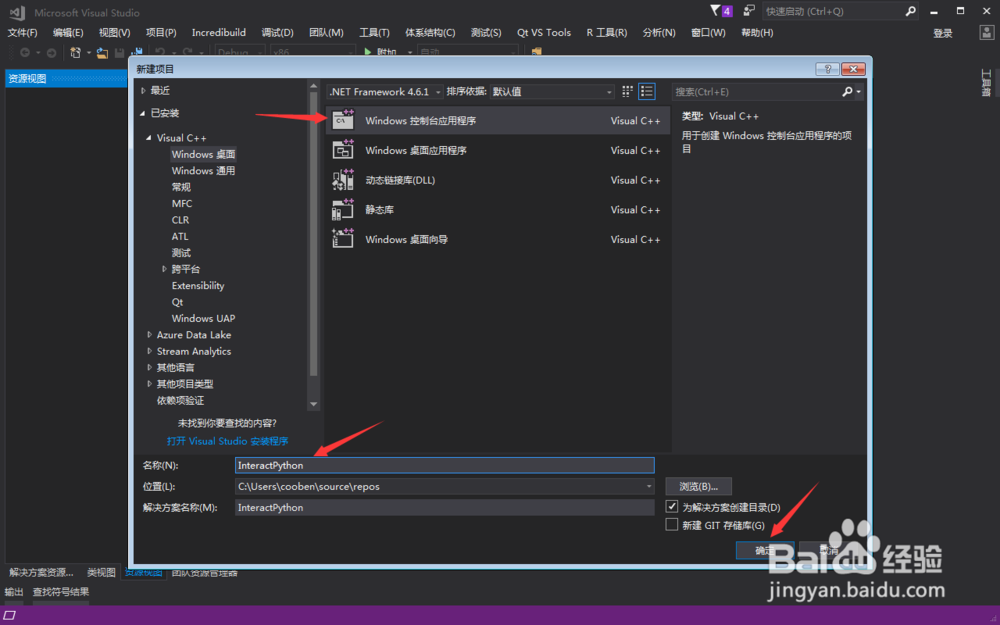This screenshot has width=1000, height=625.
Task: Open the 位置(L) path dropdown arrow
Action: (x=649, y=487)
